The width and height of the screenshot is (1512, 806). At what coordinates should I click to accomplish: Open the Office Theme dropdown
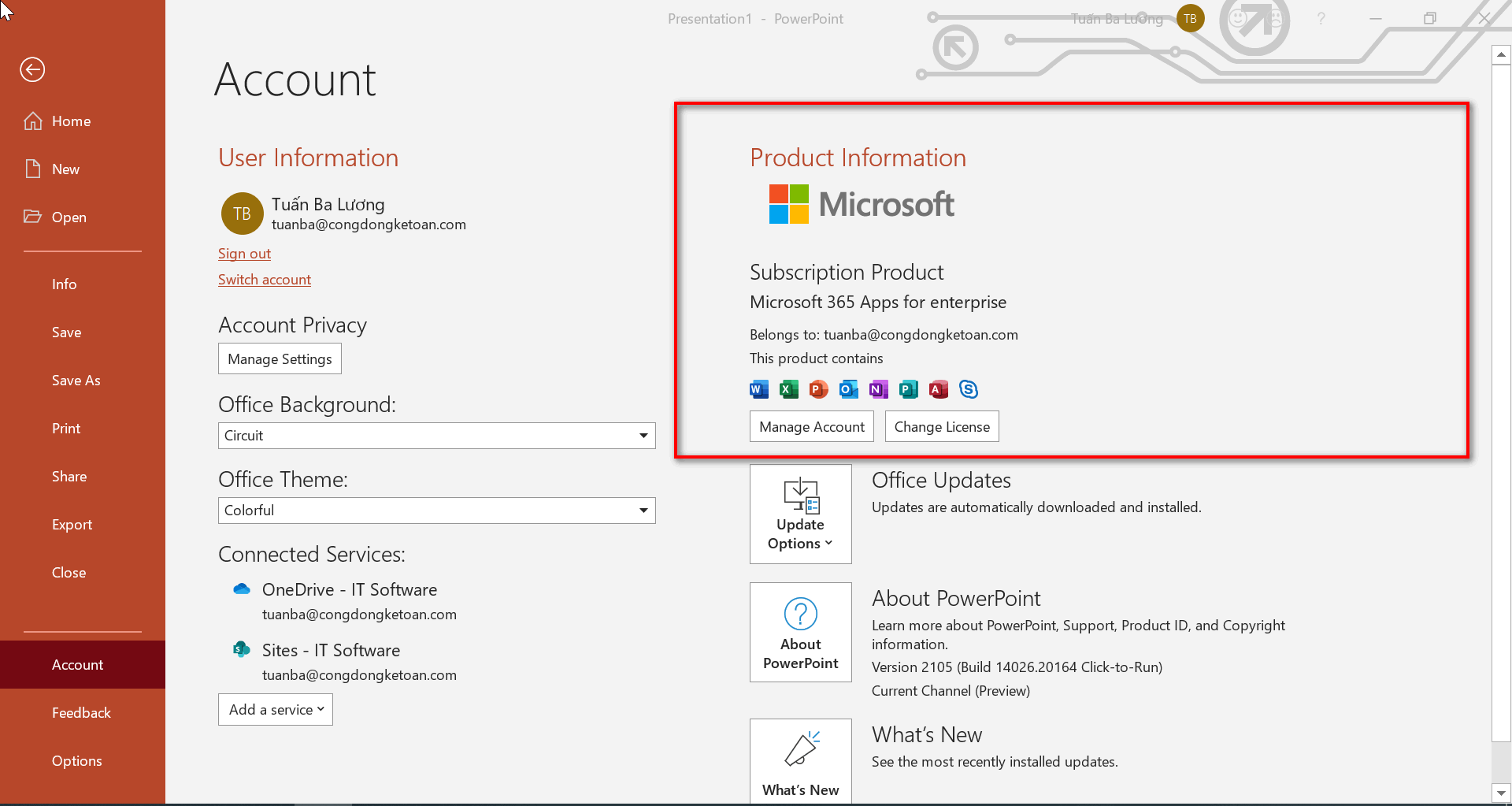pyautogui.click(x=437, y=511)
